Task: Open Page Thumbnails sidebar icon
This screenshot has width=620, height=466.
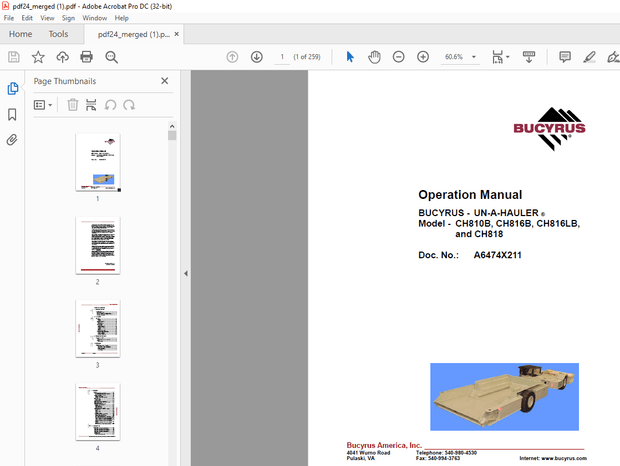Action: click(x=13, y=89)
